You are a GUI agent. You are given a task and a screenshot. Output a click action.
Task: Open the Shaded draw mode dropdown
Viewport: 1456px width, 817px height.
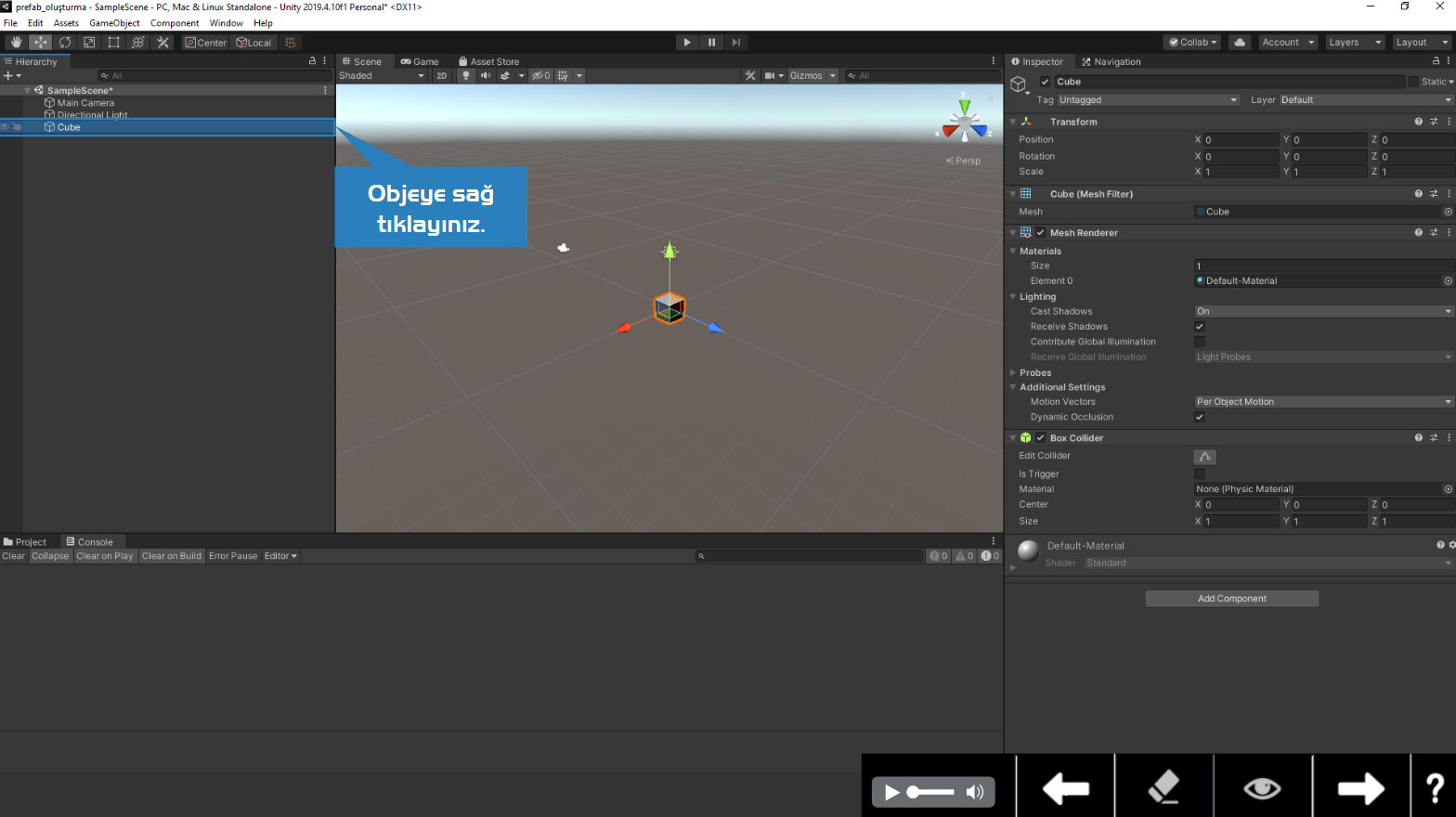382,76
